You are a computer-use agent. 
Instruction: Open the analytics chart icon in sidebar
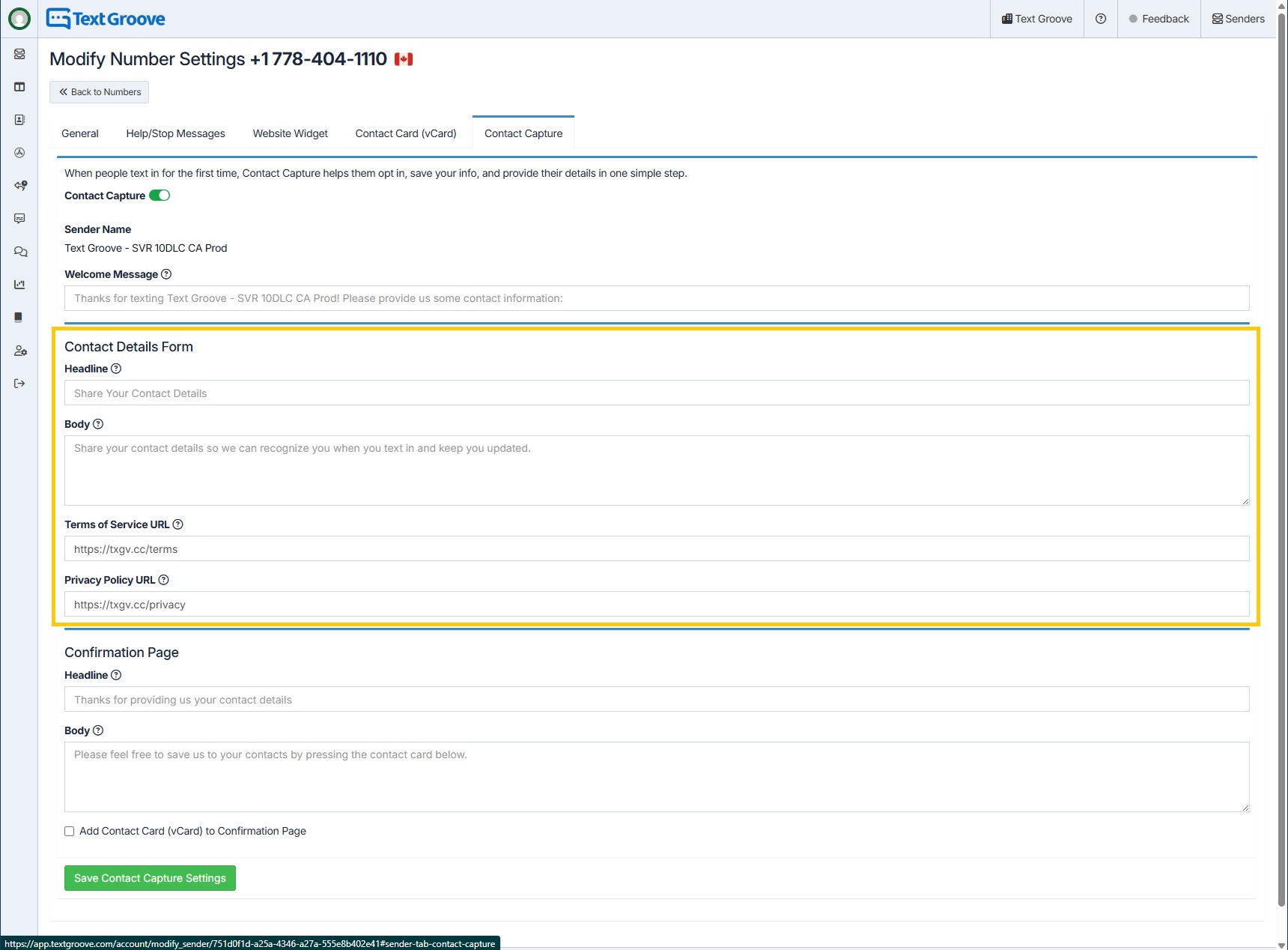coord(19,285)
